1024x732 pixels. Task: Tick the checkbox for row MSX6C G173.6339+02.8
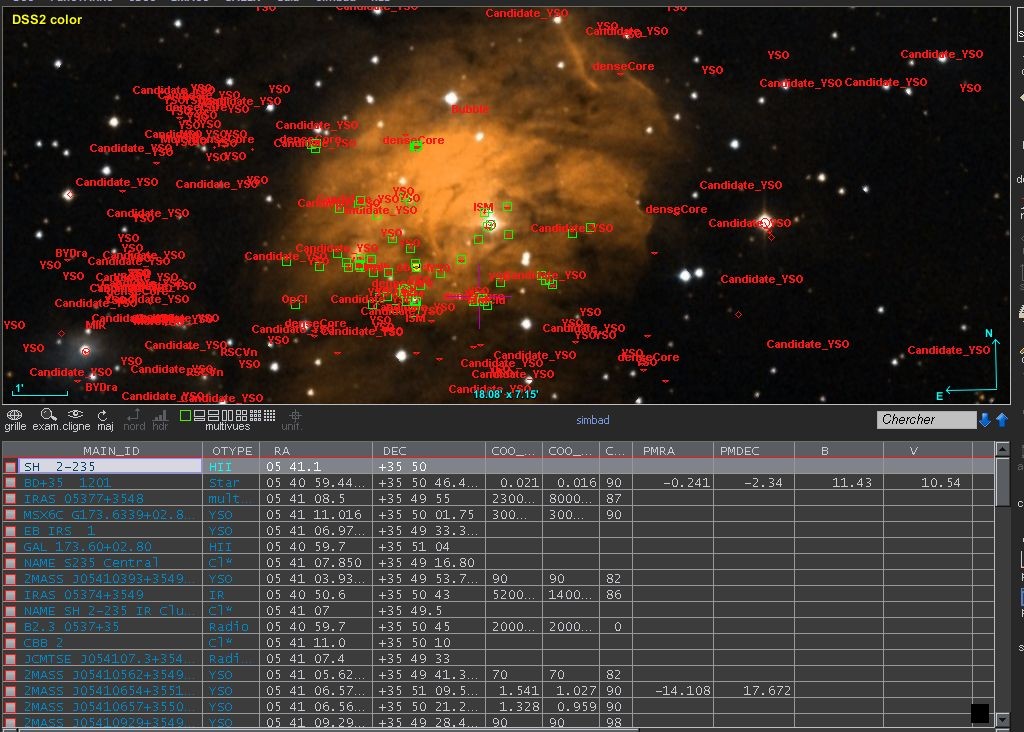pyautogui.click(x=10, y=515)
